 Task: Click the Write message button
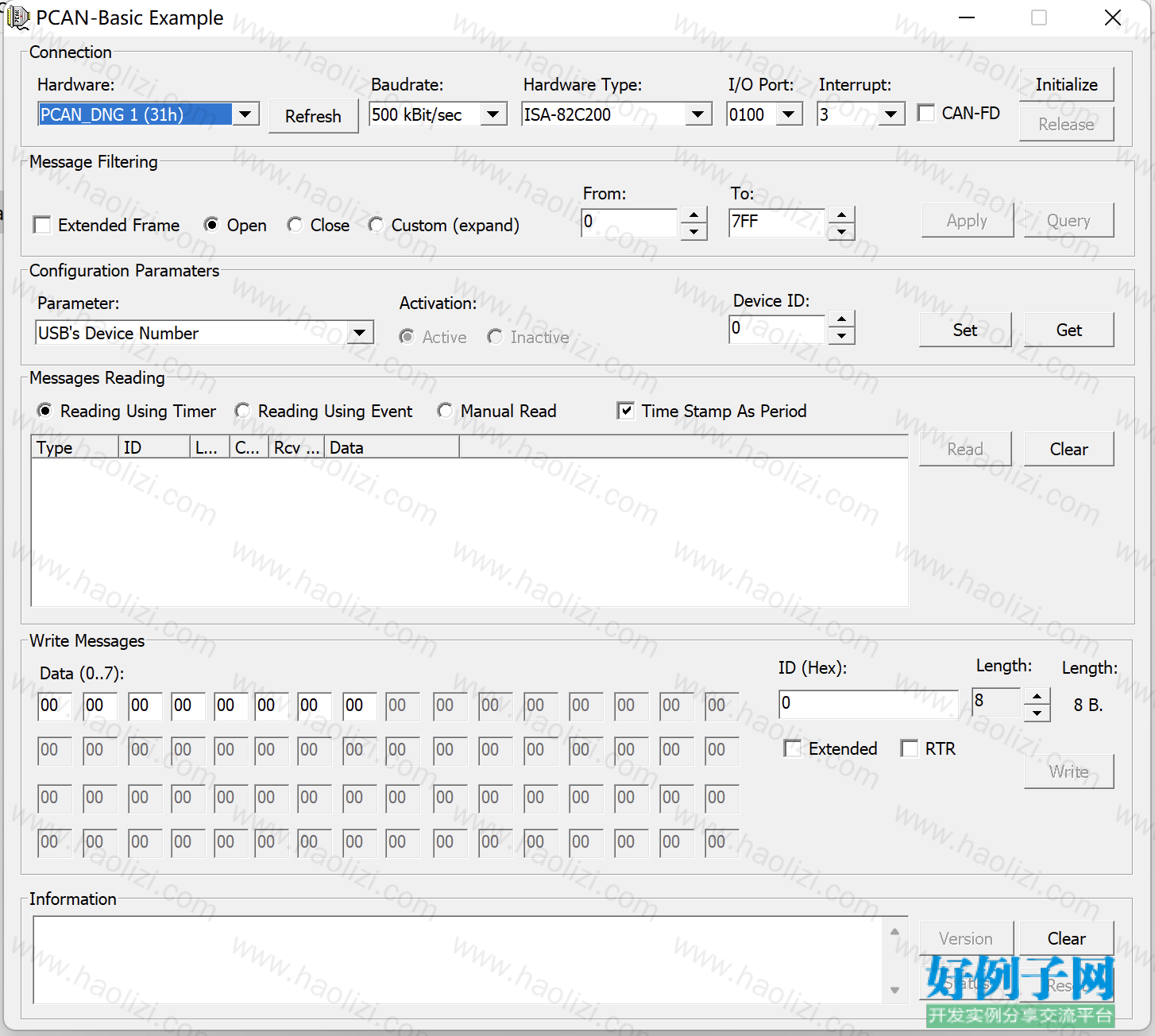[1069, 771]
